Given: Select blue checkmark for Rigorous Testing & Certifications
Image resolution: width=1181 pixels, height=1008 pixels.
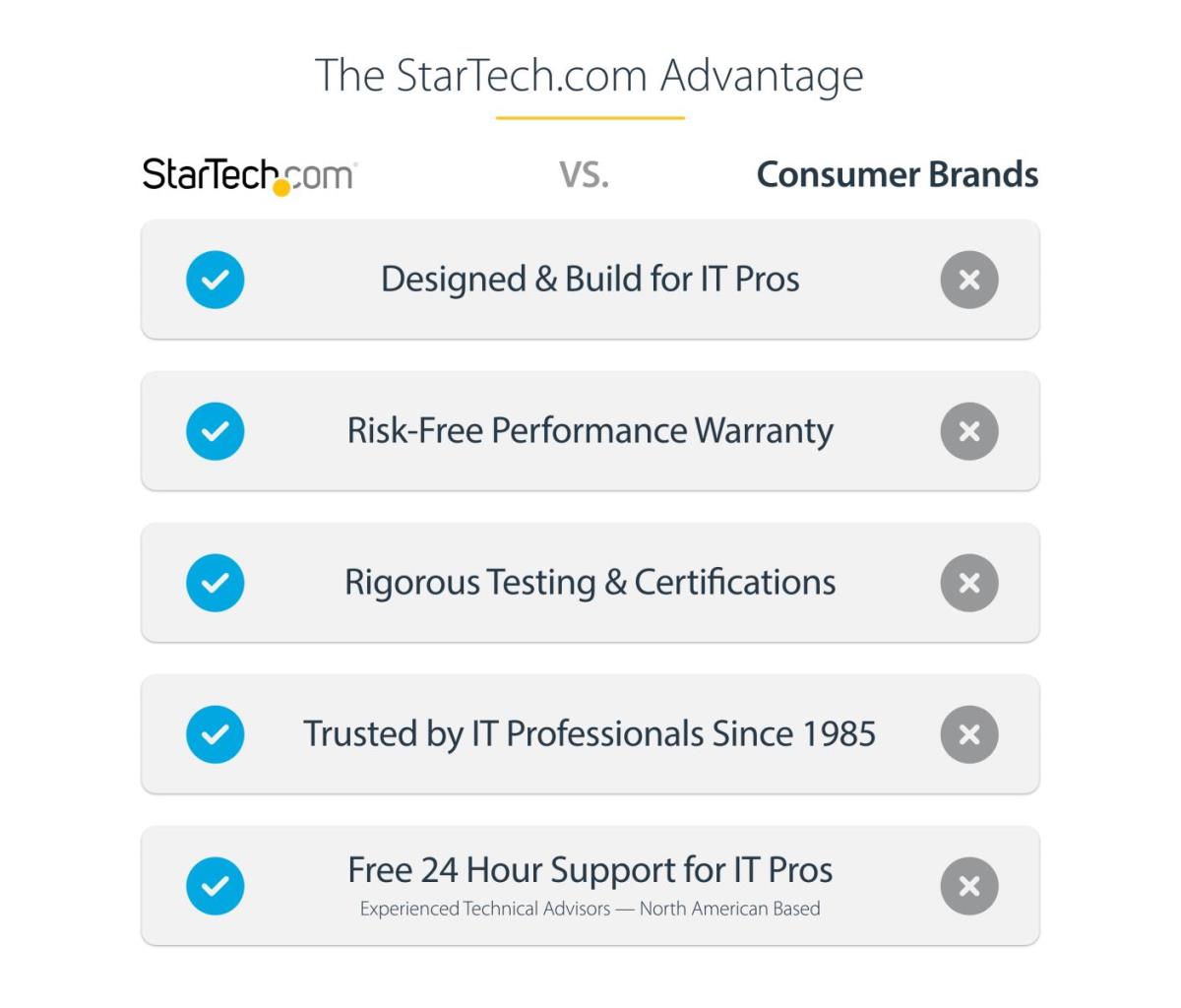Looking at the screenshot, I should (216, 583).
